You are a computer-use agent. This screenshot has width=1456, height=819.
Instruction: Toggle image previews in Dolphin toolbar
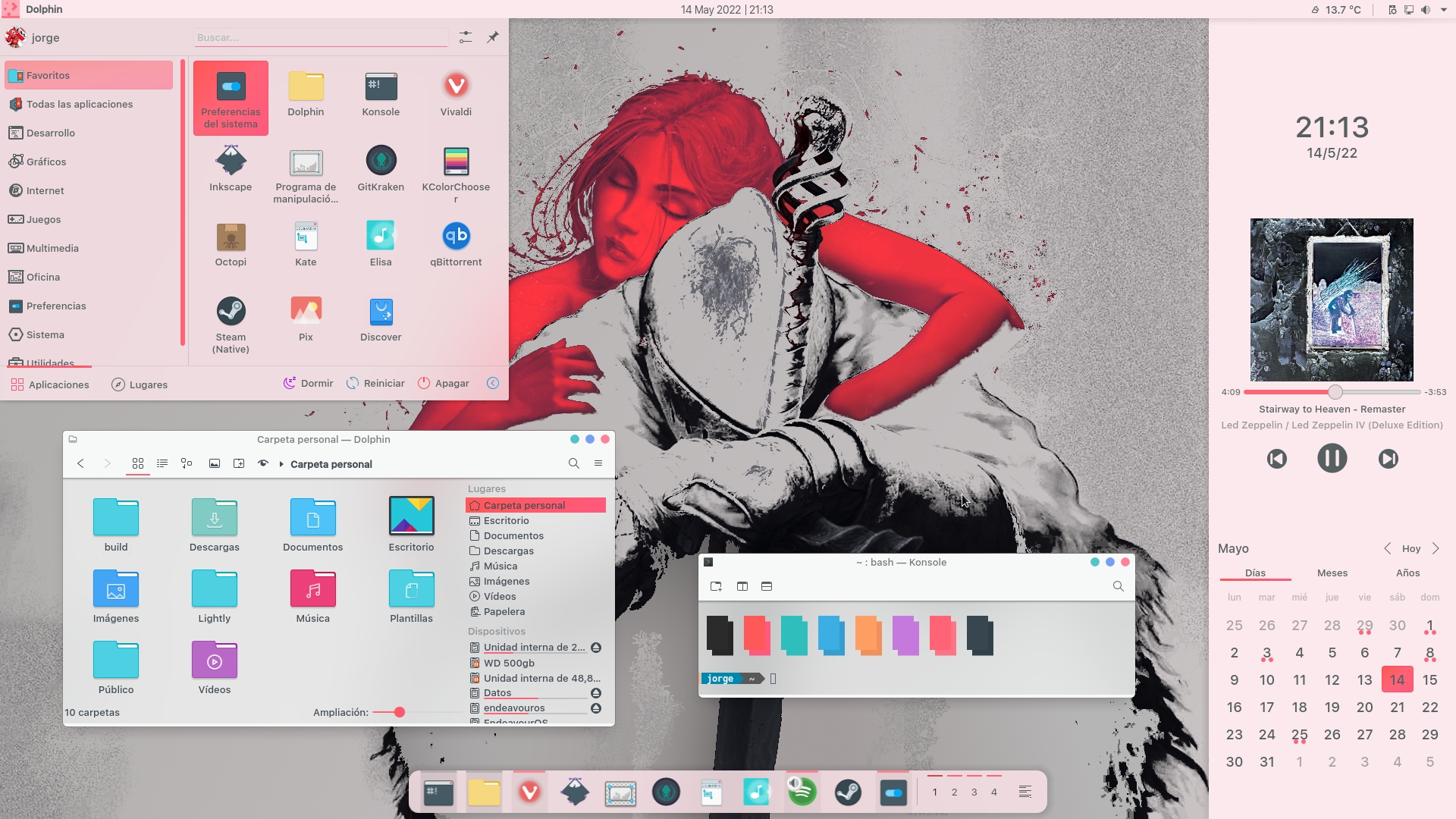click(x=215, y=463)
